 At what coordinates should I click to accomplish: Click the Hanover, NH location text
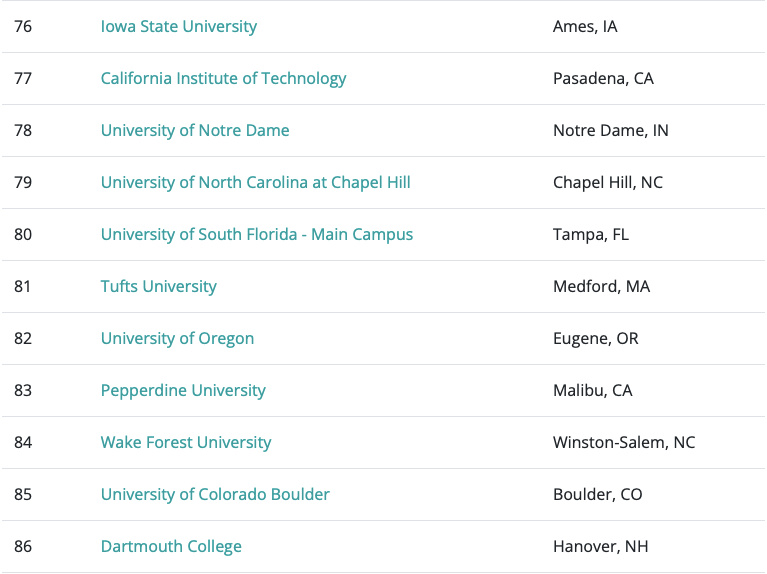[600, 547]
